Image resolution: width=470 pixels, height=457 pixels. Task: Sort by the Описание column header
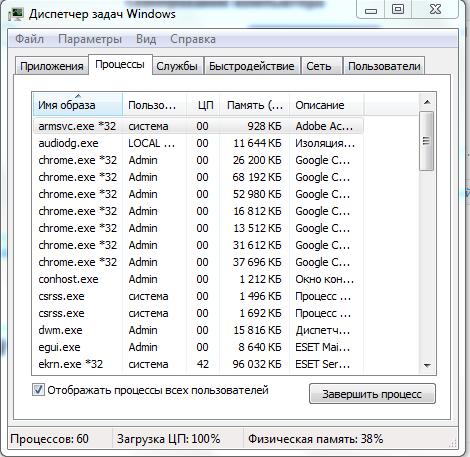pos(326,105)
